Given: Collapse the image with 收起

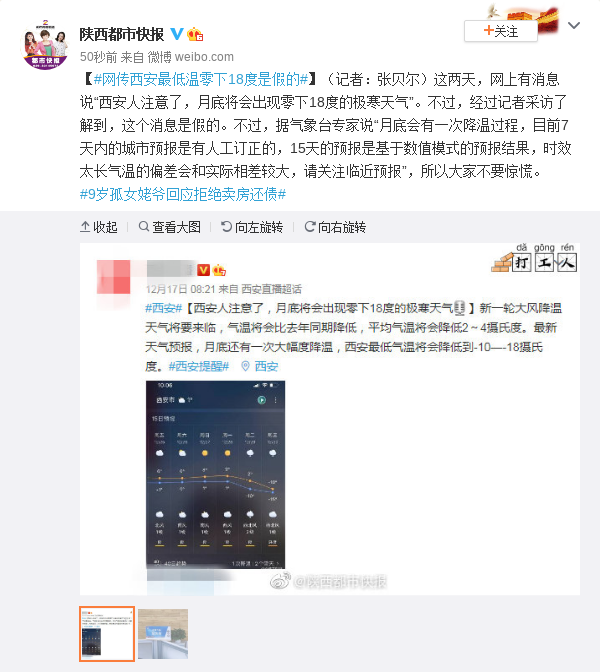Looking at the screenshot, I should [99, 227].
